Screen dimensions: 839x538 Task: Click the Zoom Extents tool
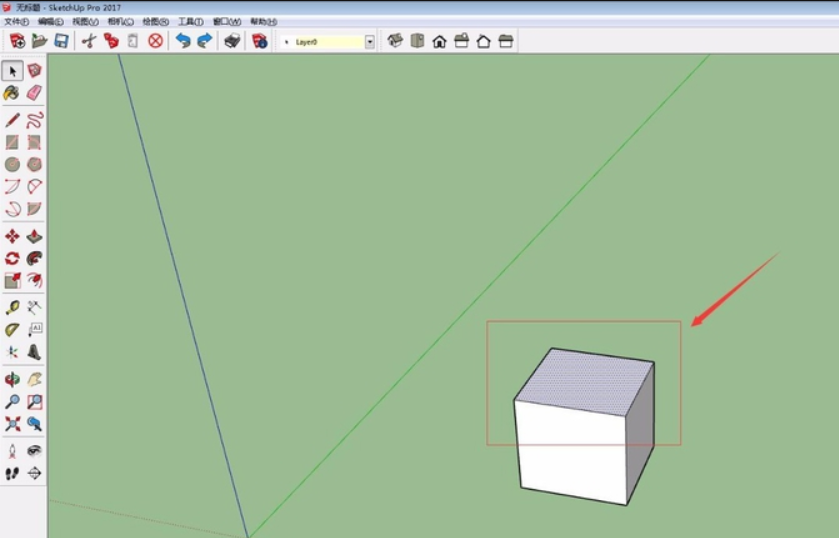(12, 424)
